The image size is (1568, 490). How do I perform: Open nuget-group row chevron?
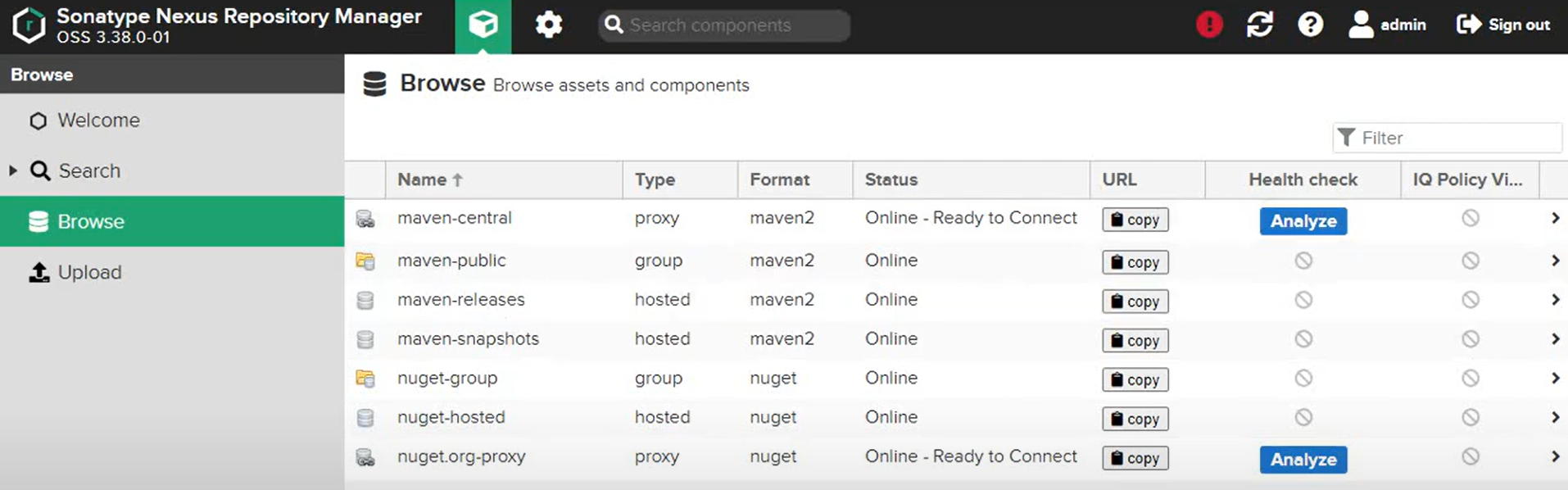coord(1555,379)
